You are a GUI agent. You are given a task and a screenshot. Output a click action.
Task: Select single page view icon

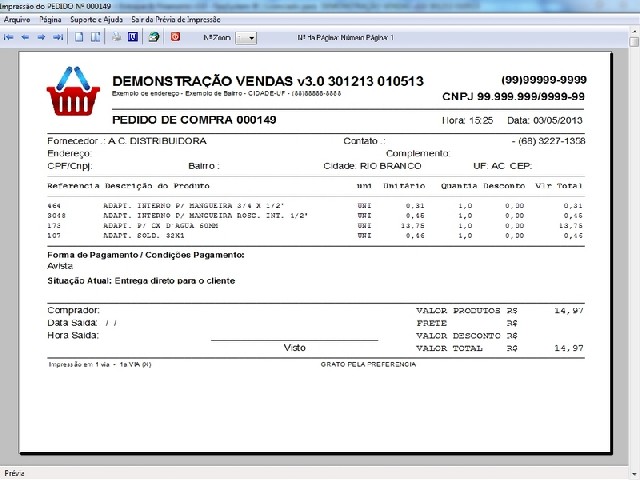coord(80,37)
